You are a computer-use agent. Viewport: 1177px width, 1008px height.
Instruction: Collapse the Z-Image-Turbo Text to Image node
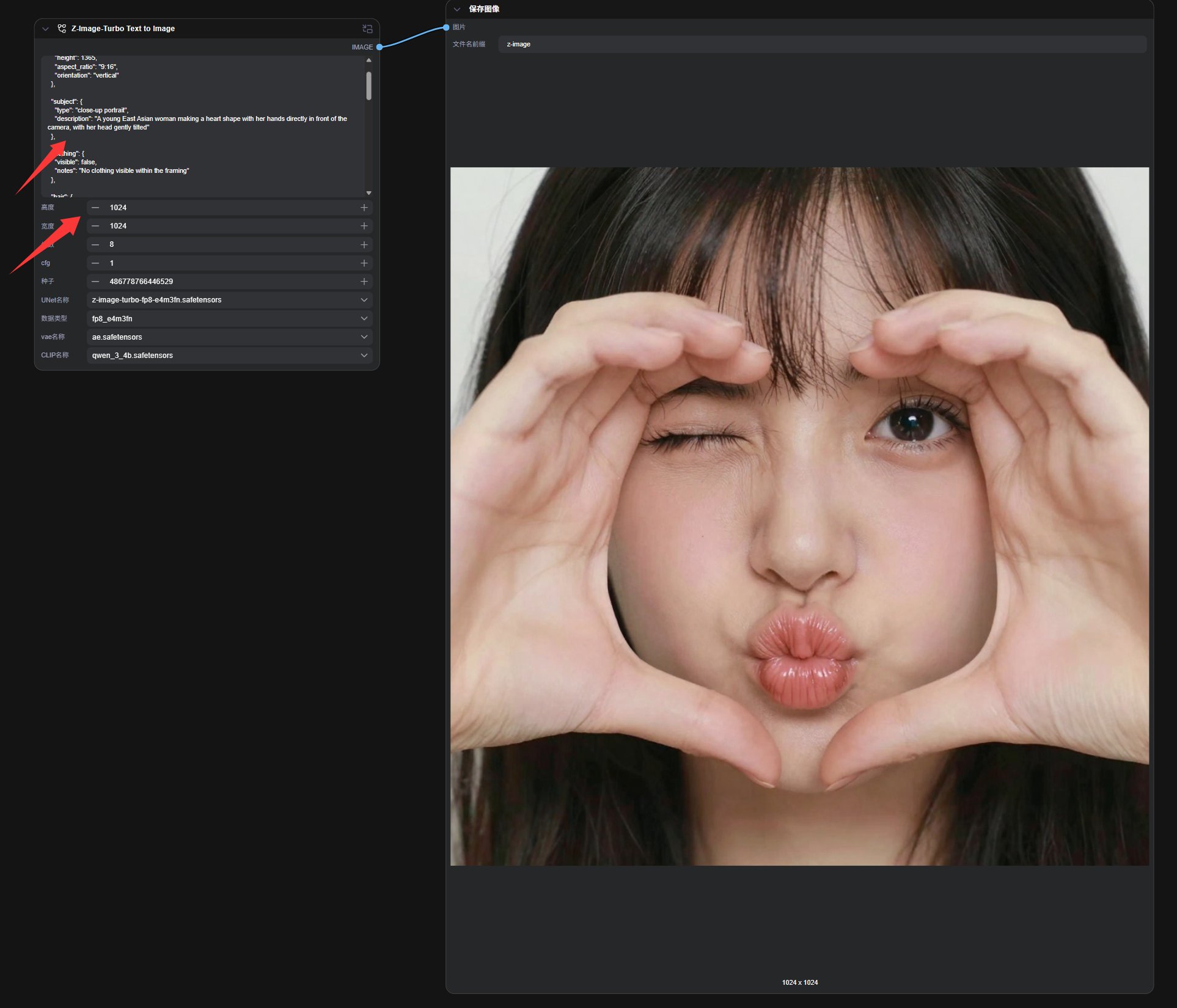click(45, 29)
